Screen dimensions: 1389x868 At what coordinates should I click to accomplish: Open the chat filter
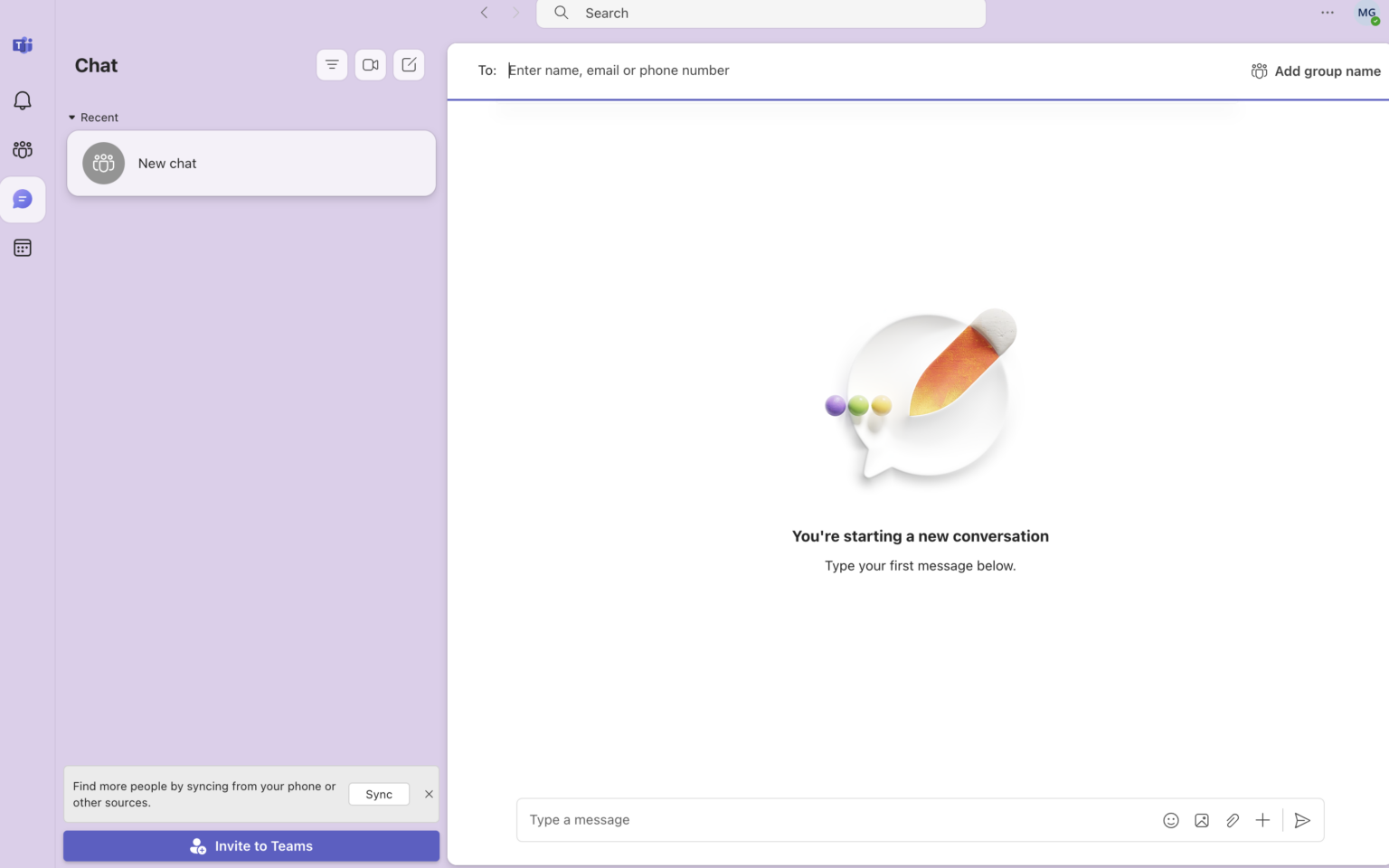(x=331, y=64)
